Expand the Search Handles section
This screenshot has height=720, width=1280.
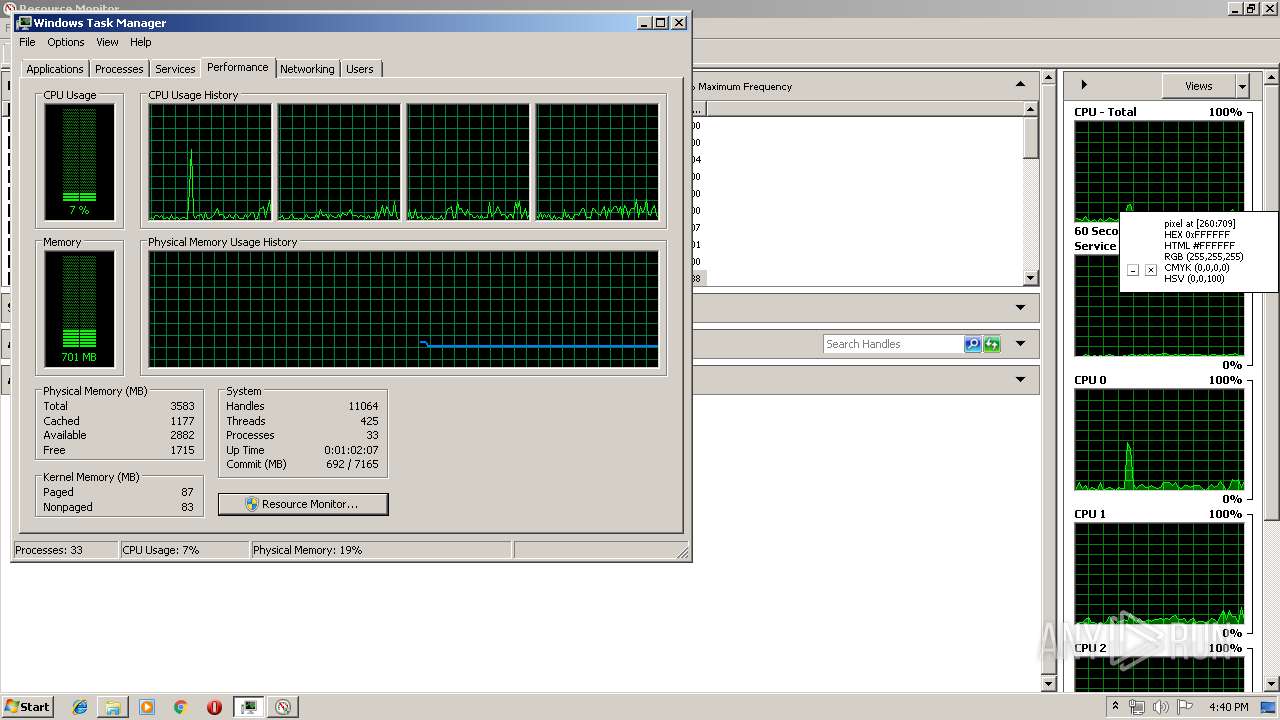[x=1020, y=343]
